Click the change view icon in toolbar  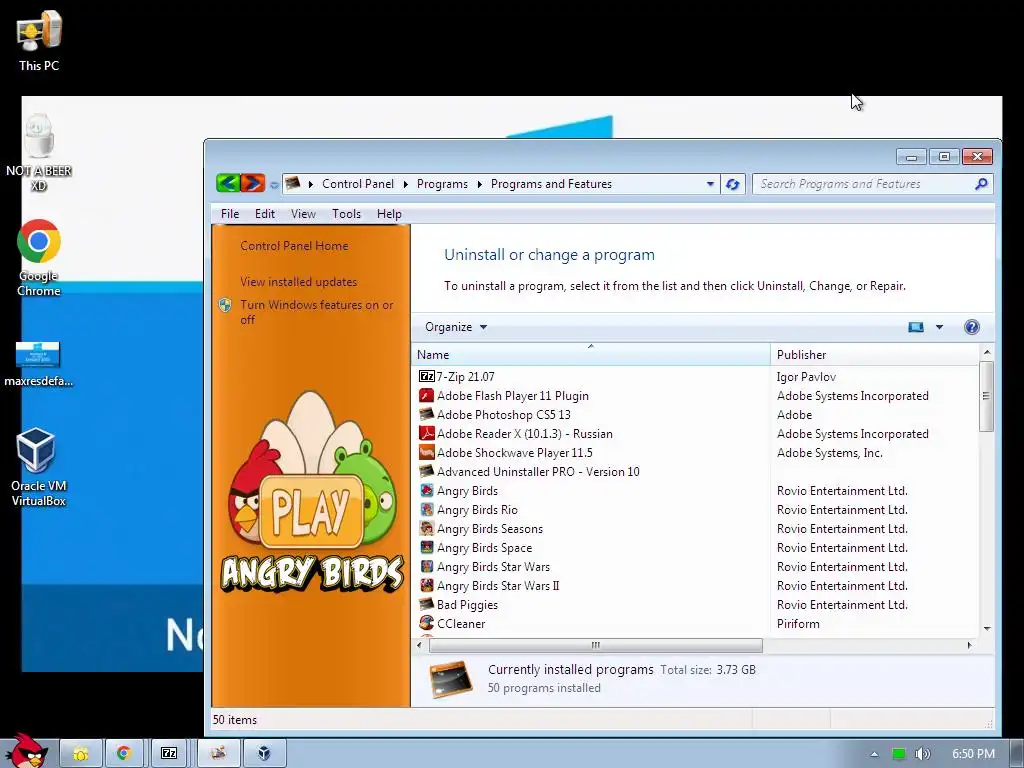(x=916, y=327)
